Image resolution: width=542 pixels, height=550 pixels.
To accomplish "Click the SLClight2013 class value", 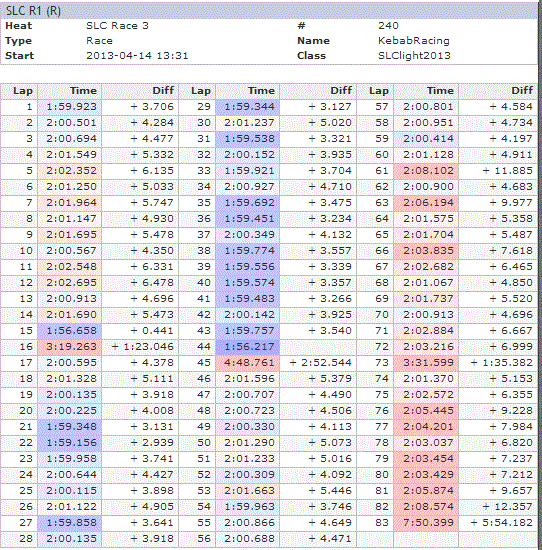I will [x=414, y=56].
